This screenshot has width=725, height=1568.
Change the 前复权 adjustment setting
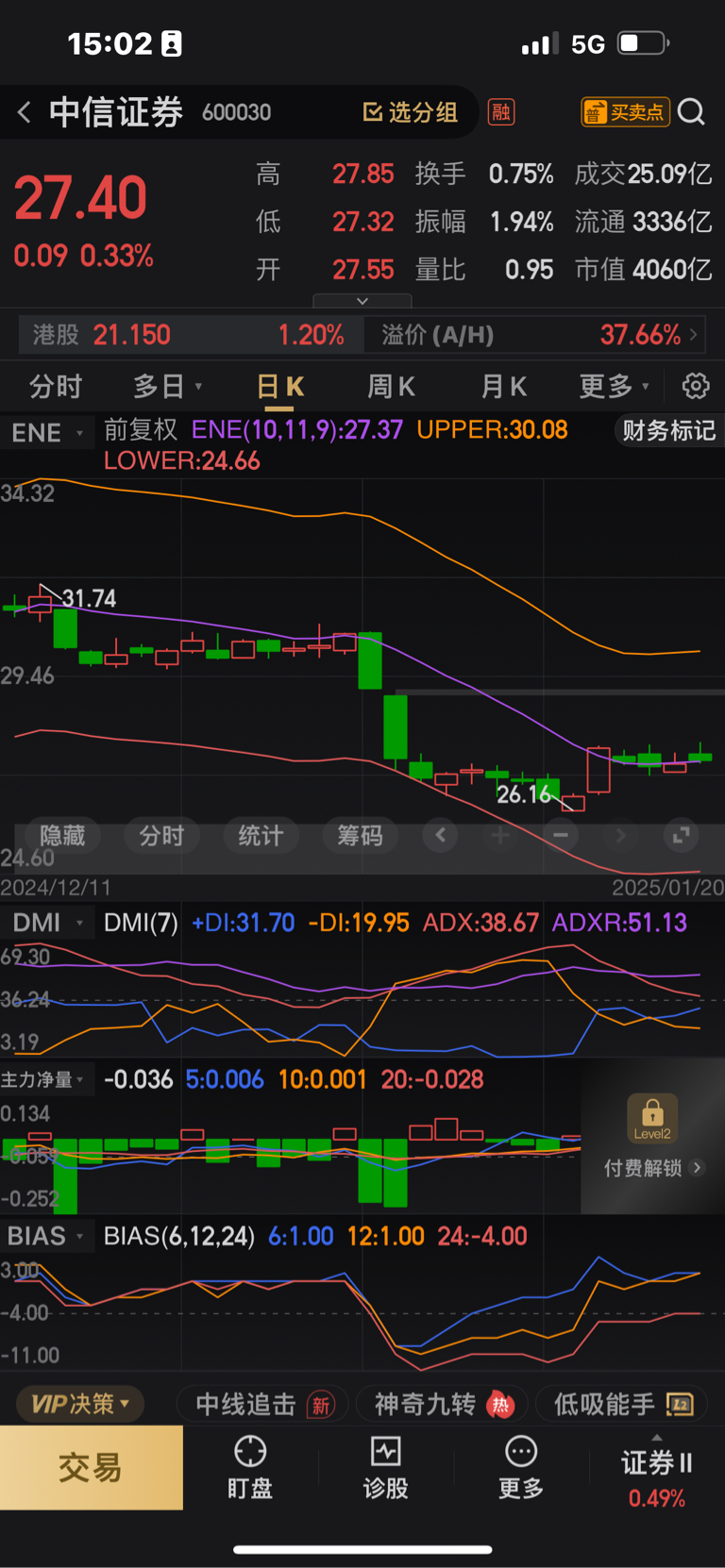[141, 430]
